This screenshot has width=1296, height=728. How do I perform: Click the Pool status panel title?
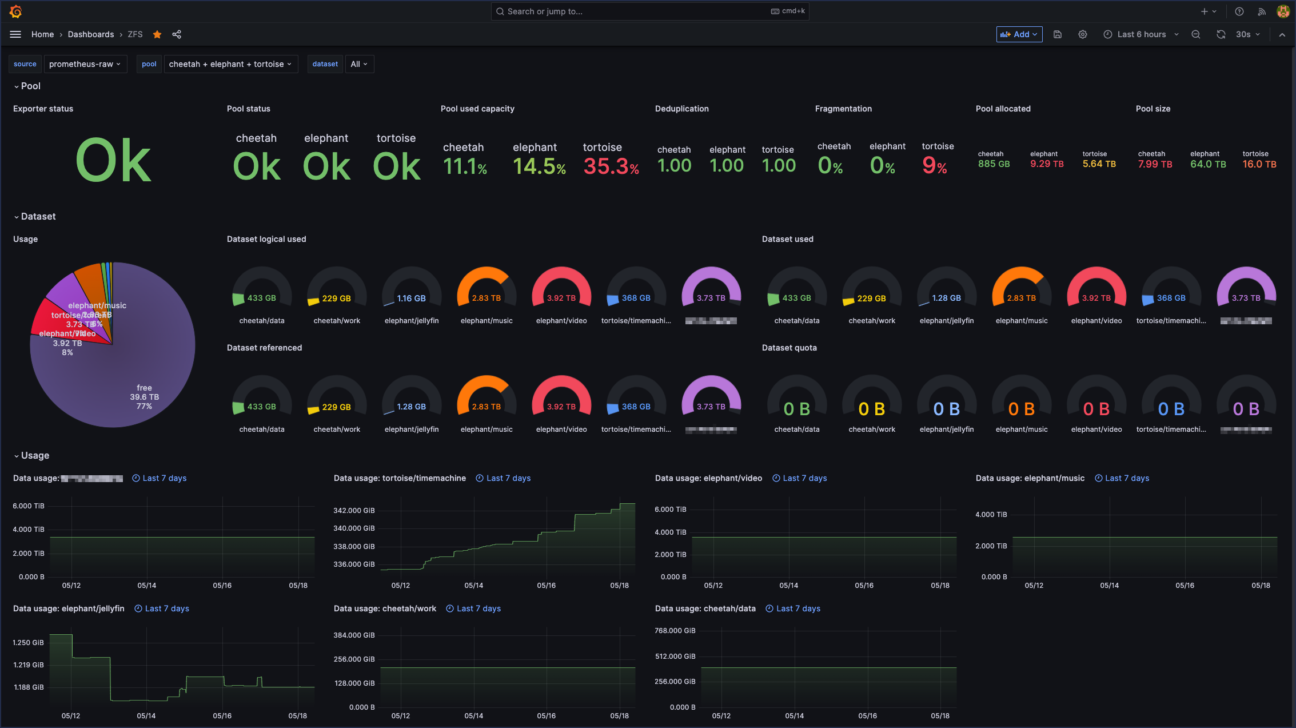pos(248,109)
